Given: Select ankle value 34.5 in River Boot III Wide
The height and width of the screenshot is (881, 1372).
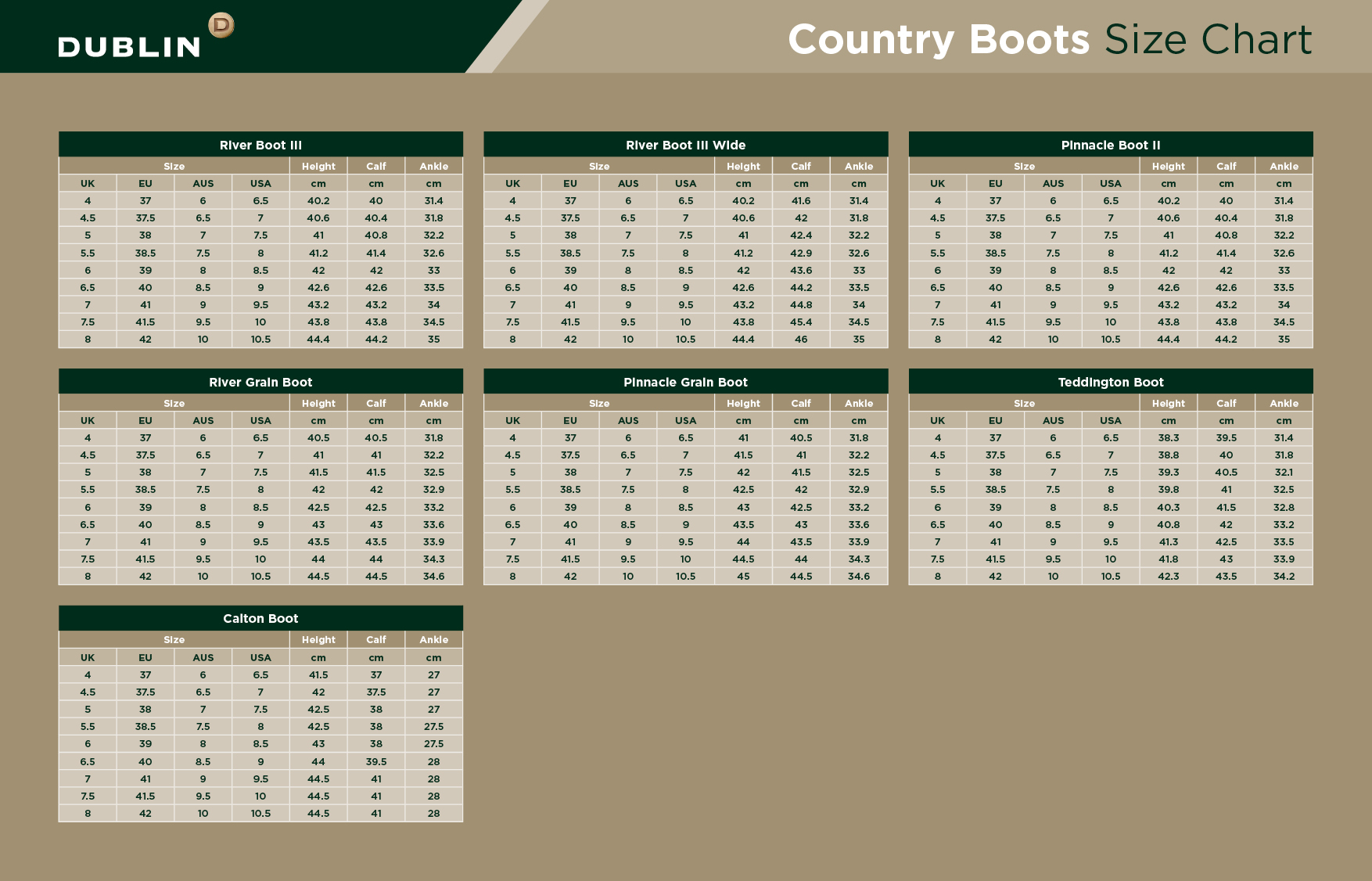Looking at the screenshot, I should click(859, 322).
